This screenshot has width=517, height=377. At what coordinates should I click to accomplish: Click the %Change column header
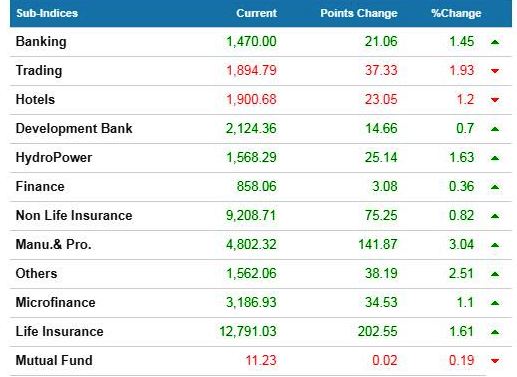(x=456, y=13)
